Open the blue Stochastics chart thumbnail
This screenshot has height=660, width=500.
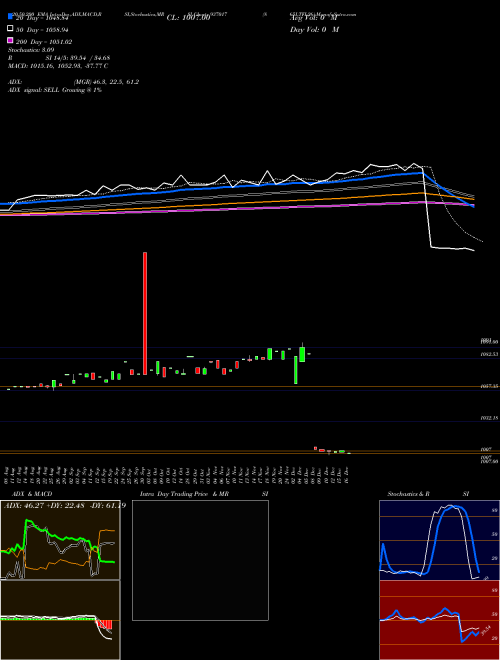pos(439,540)
